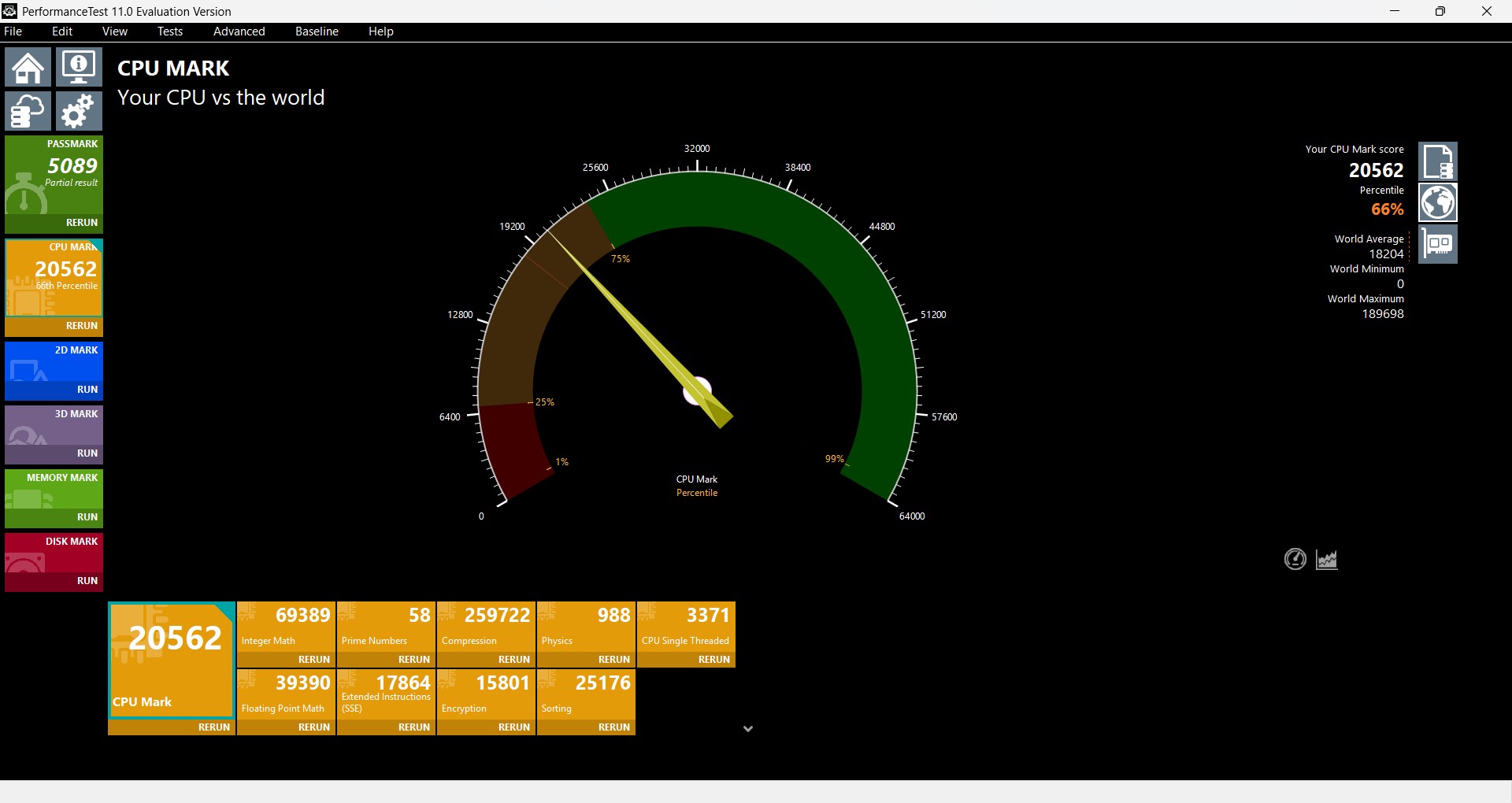The image size is (1512, 803).
Task: Switch to the distribution graph view icon
Action: coord(1327,560)
